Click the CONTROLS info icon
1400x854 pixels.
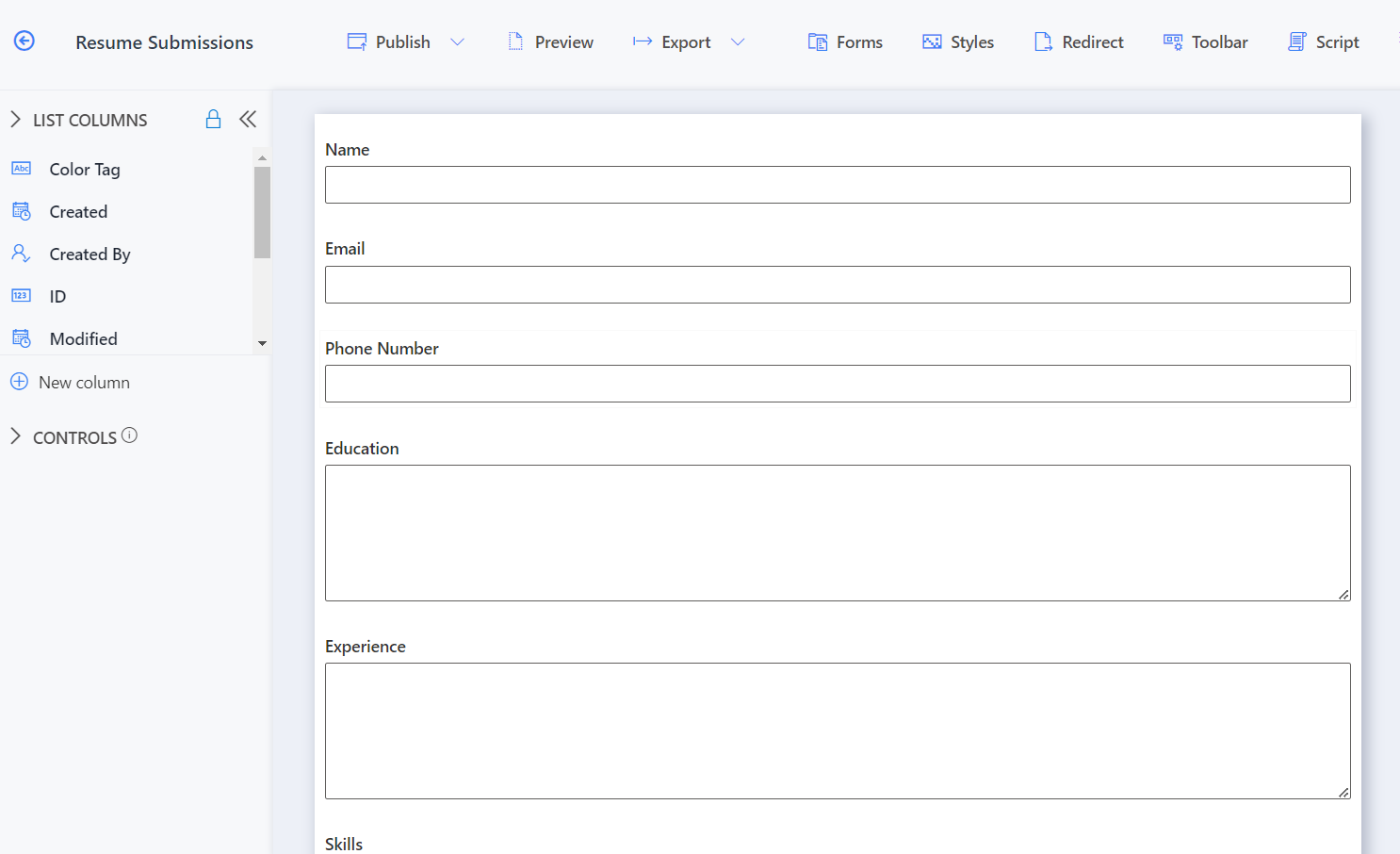(130, 435)
